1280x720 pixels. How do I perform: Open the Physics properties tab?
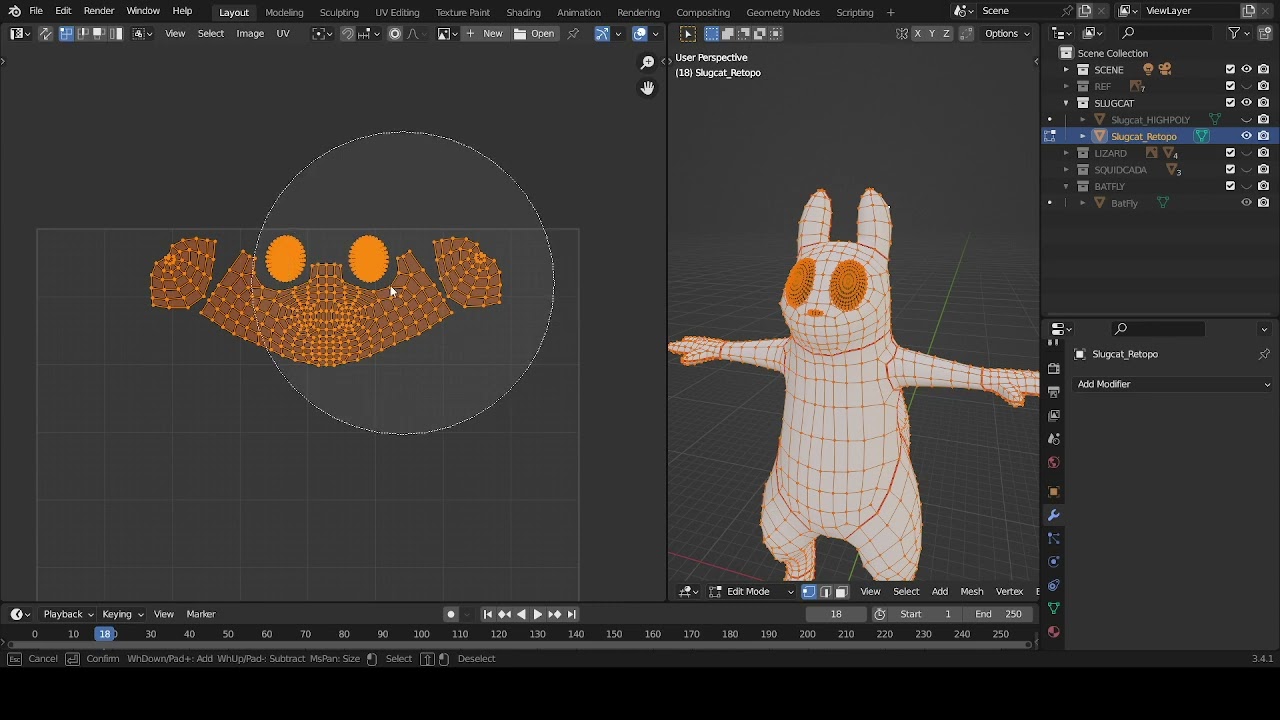pyautogui.click(x=1053, y=561)
